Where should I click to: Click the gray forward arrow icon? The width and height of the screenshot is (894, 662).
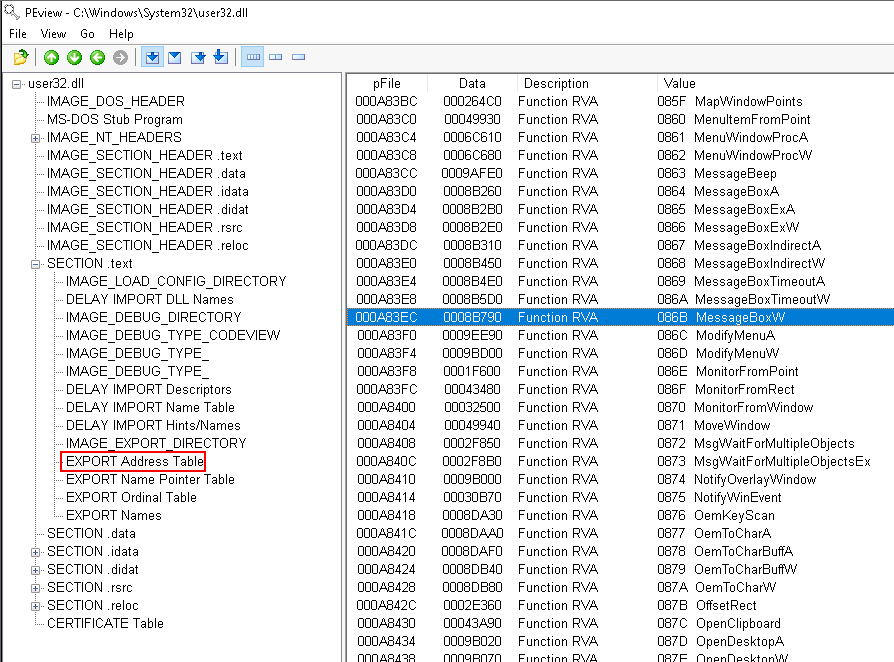pos(120,58)
